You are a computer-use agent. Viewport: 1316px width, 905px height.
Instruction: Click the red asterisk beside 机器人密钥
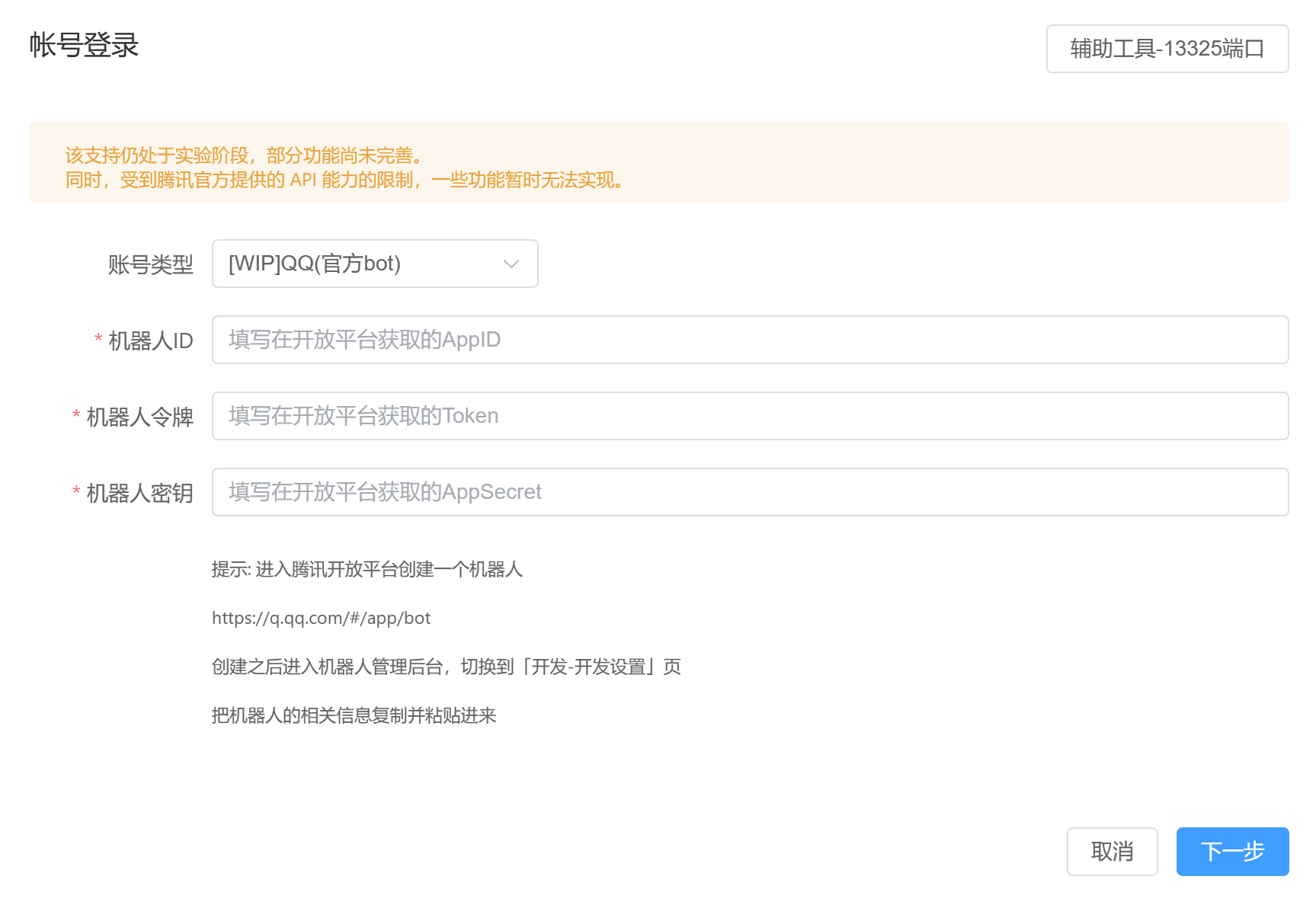tap(75, 492)
